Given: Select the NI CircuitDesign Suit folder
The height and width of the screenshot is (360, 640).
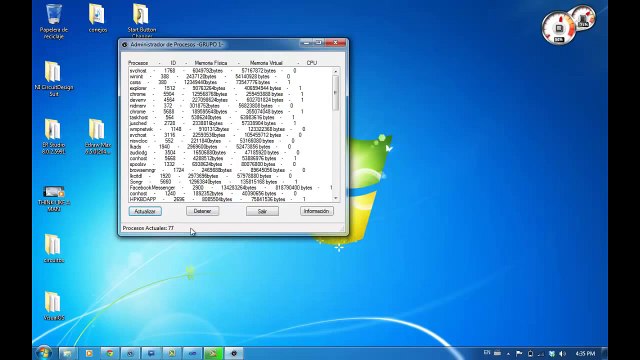Looking at the screenshot, I should [x=53, y=78].
